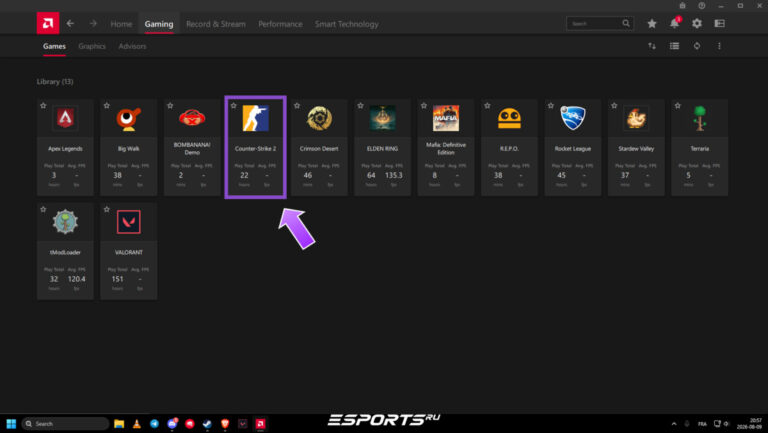This screenshot has width=768, height=433.
Task: Favorite Apex Legends with its star
Action: [43, 105]
